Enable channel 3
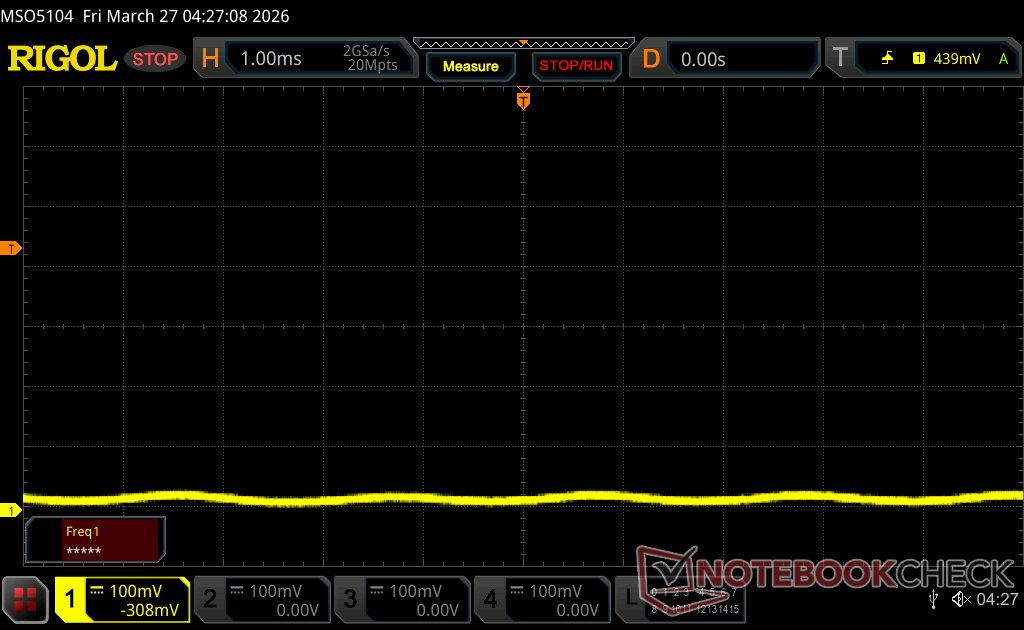The height and width of the screenshot is (630, 1024). pyautogui.click(x=401, y=599)
